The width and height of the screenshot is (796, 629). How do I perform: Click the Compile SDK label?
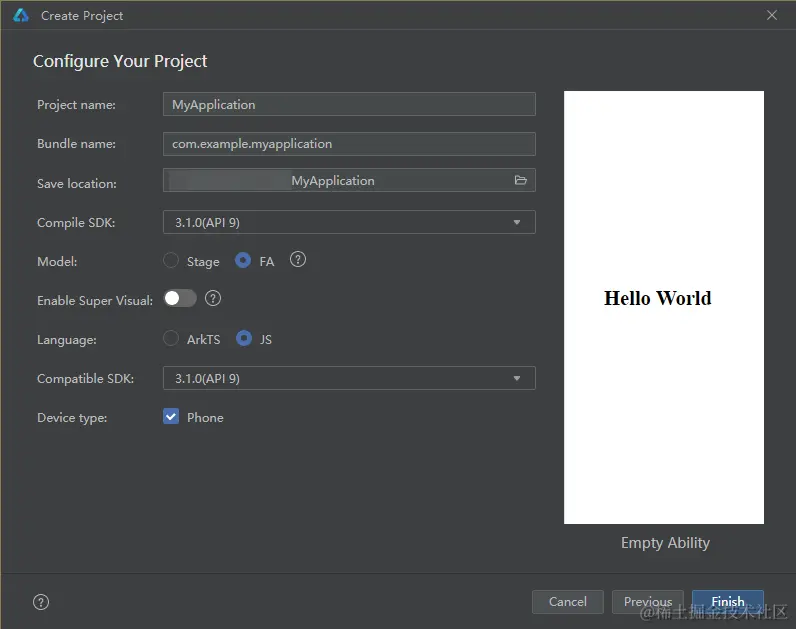76,223
